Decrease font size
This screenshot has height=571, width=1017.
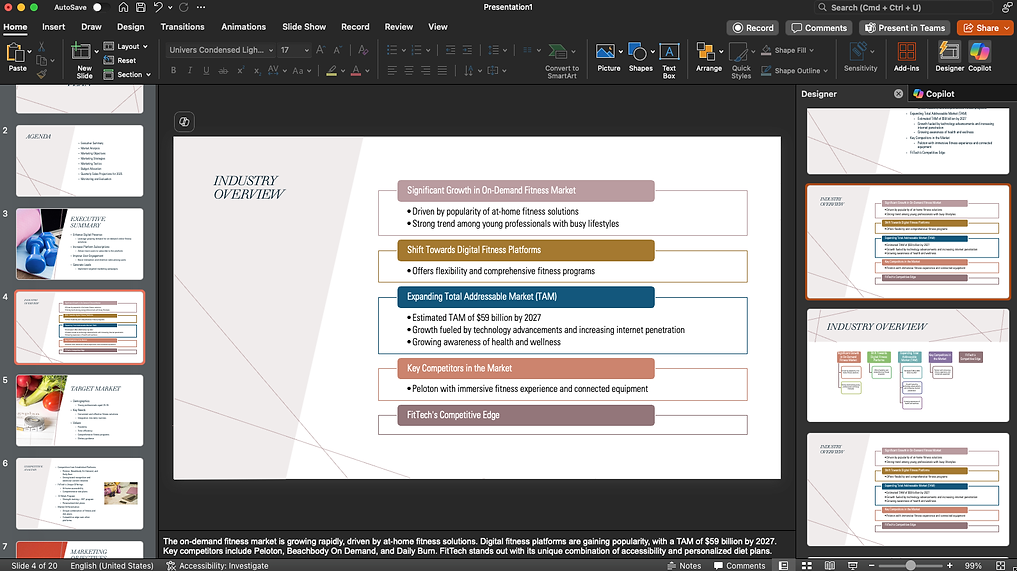[337, 49]
